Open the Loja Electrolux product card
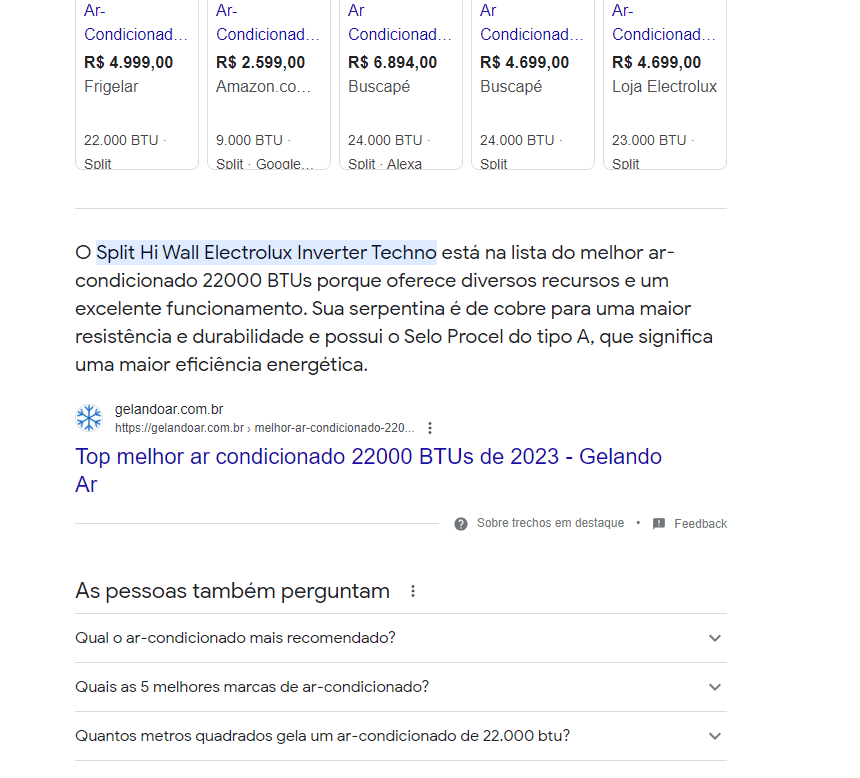The image size is (860, 778). point(665,84)
